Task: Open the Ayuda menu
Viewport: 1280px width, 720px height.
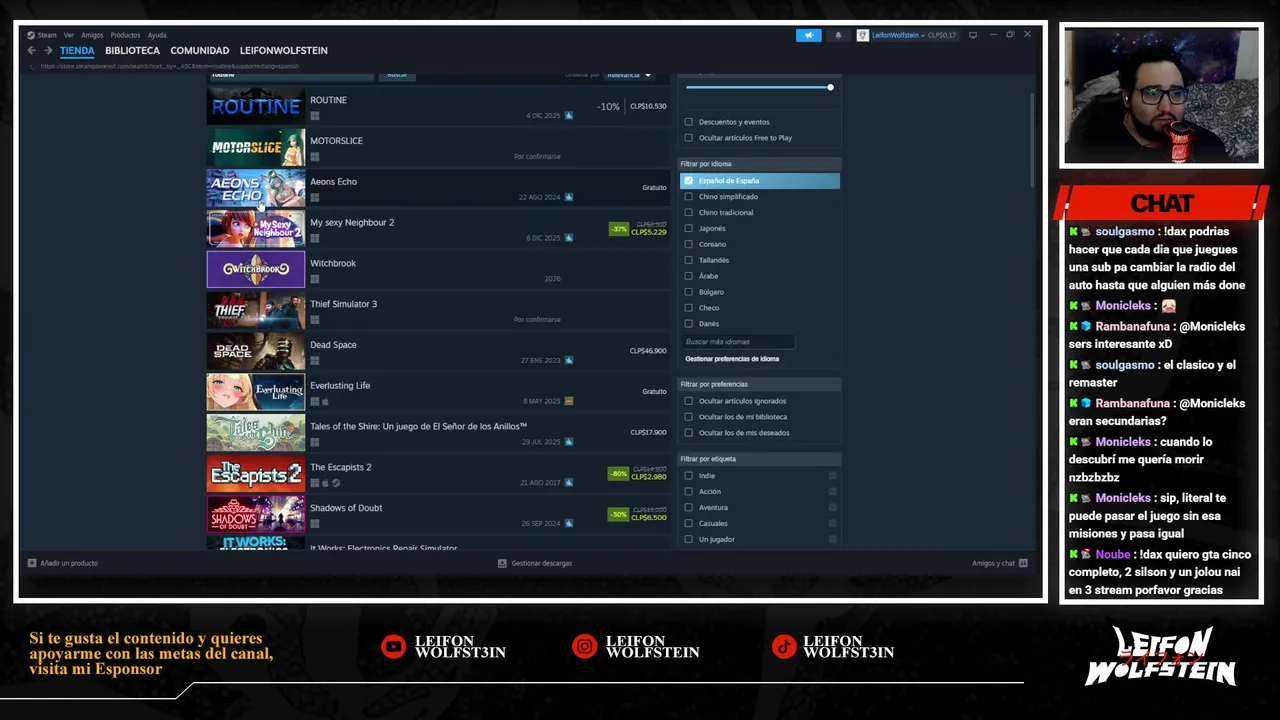Action: point(157,35)
